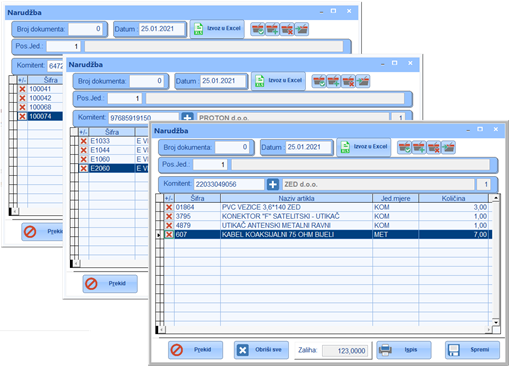Click Obriši sve button
This screenshot has height=367, width=510.
(x=261, y=350)
